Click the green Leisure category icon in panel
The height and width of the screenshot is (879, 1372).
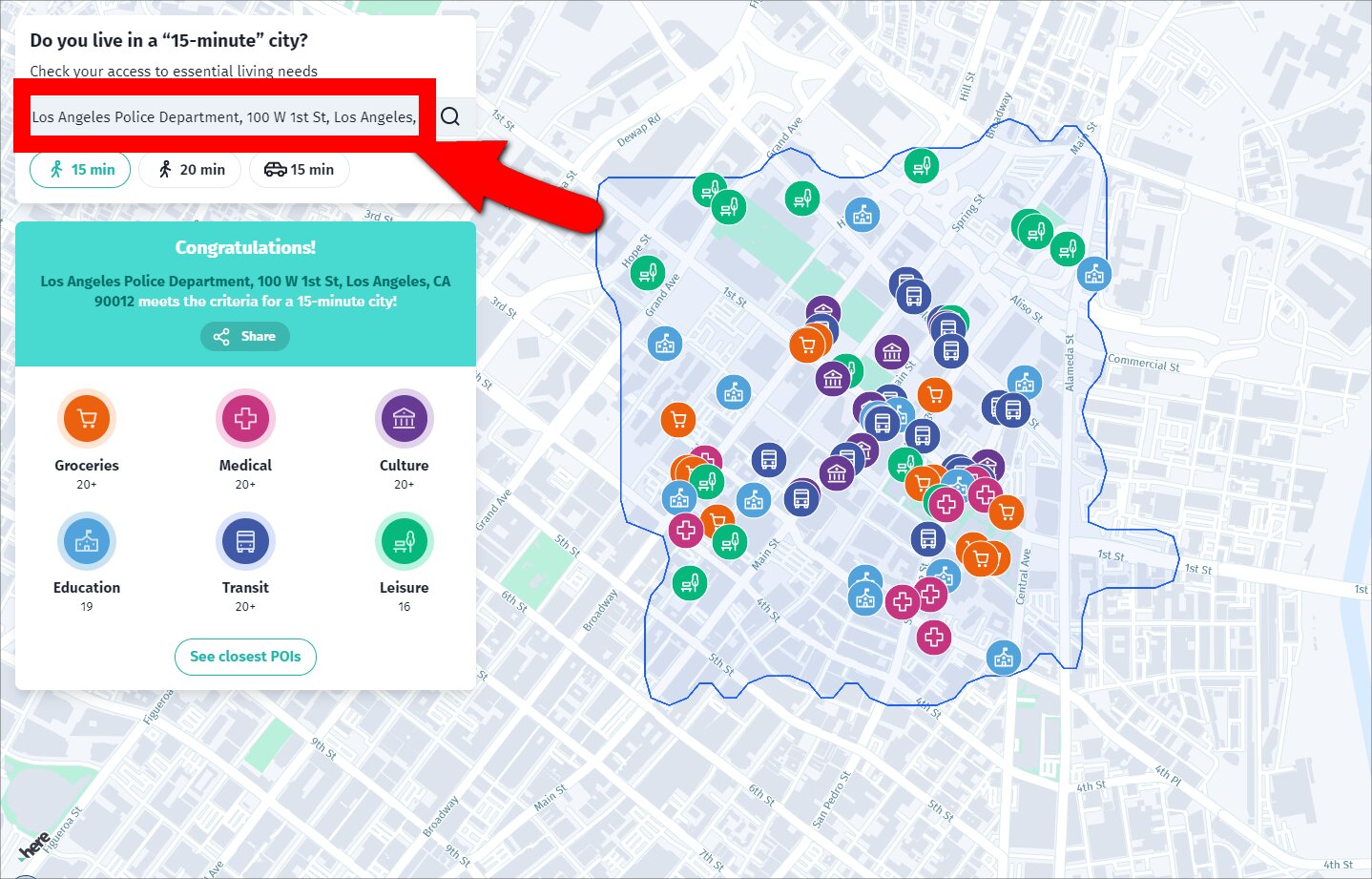405,541
